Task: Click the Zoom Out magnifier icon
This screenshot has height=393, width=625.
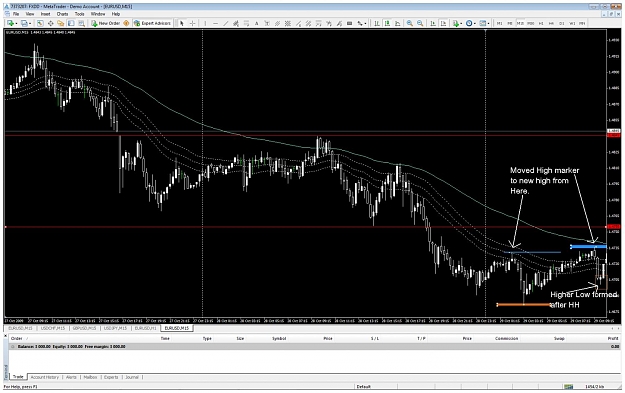Action: point(420,24)
